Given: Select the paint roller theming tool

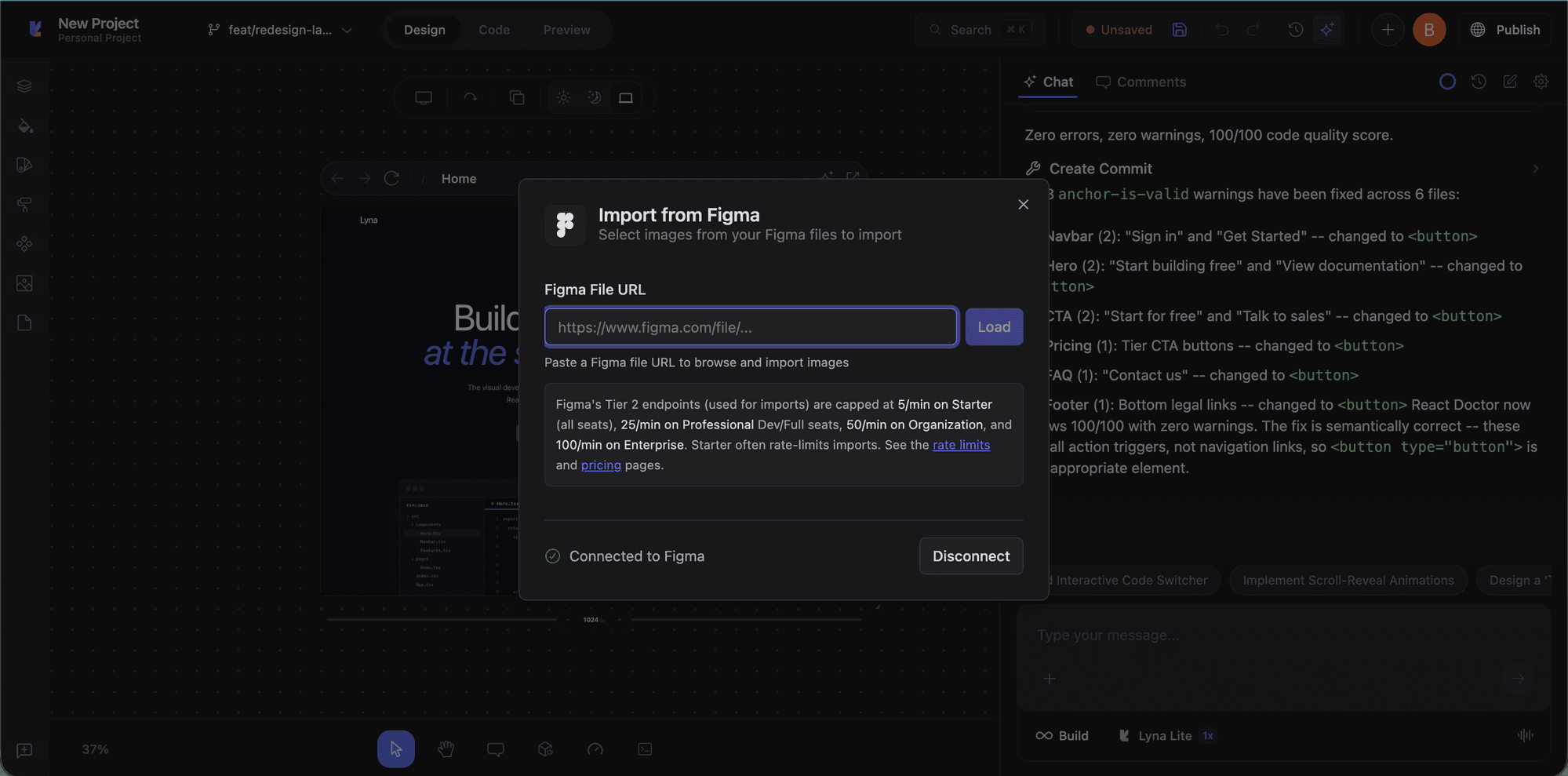Looking at the screenshot, I should click(24, 204).
